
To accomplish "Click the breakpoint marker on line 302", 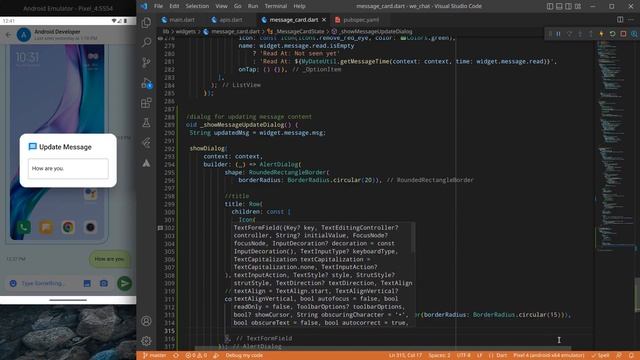I will click(x=160, y=228).
